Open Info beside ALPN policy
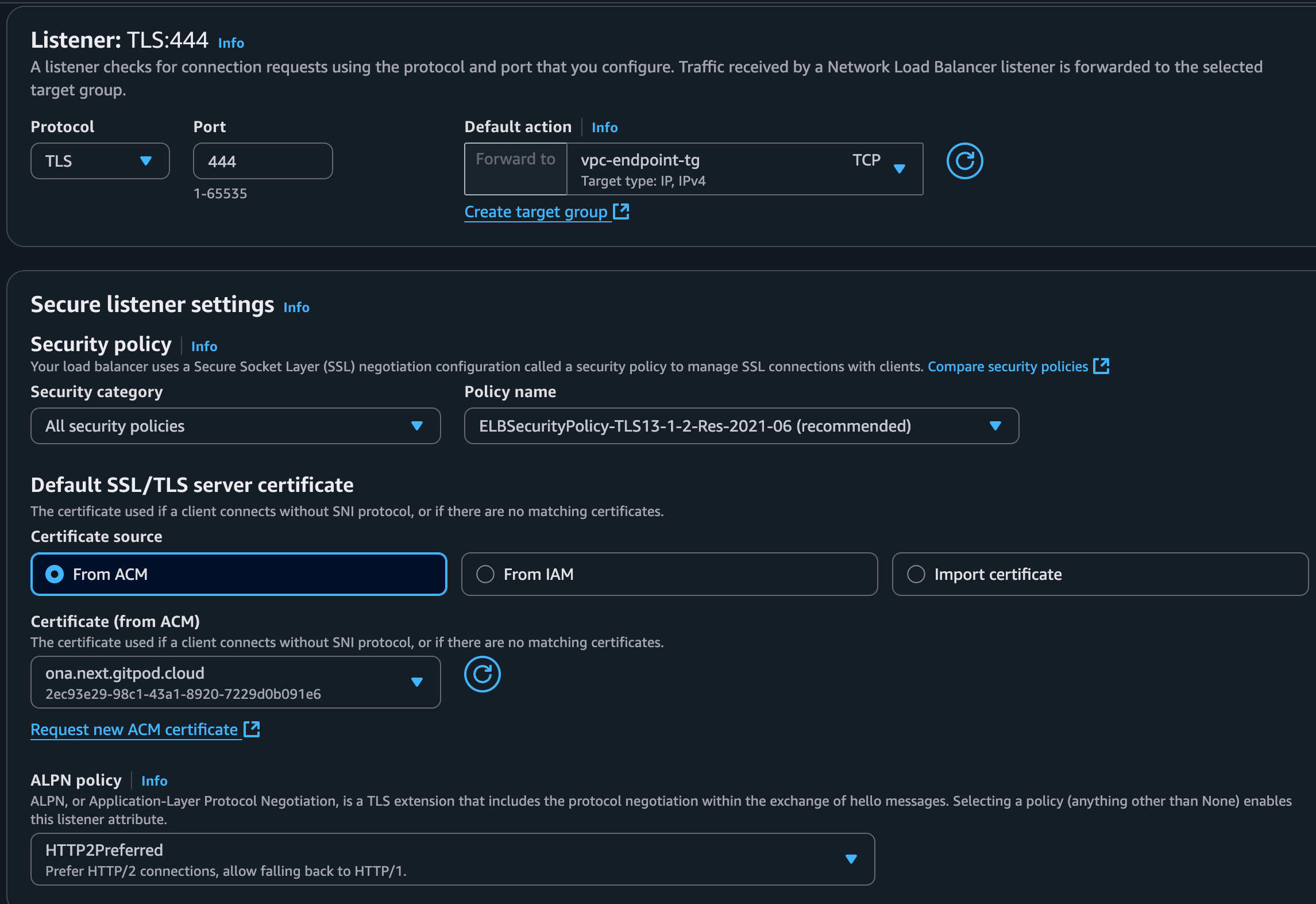Screen dimensions: 1316x904 pos(154,780)
